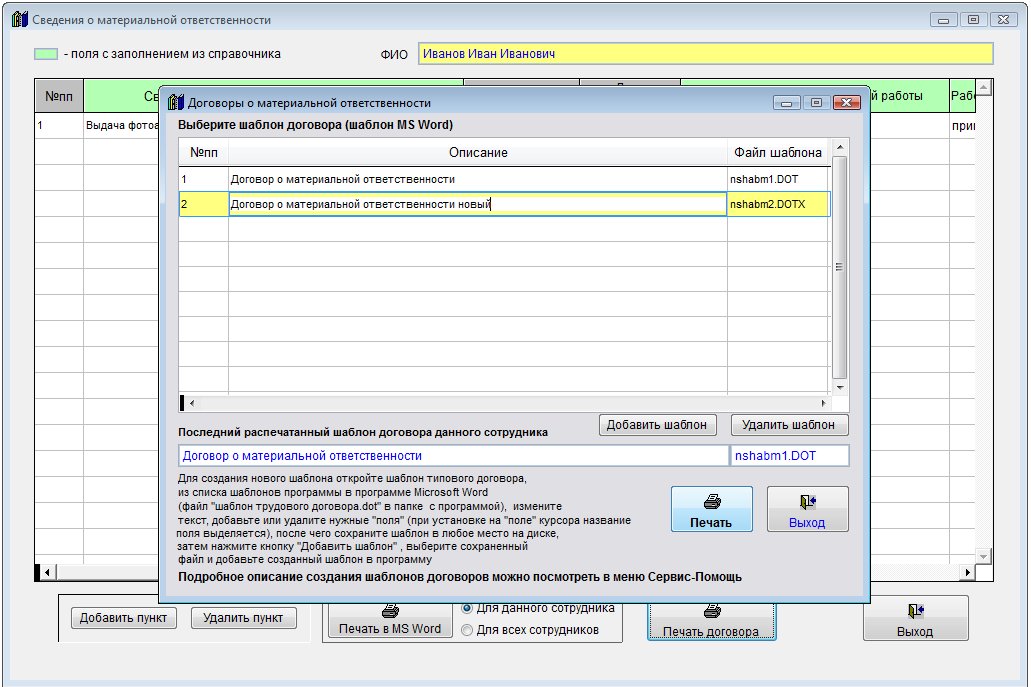1031x687 pixels.
Task: Click the Выход button in main window
Action: pos(914,619)
